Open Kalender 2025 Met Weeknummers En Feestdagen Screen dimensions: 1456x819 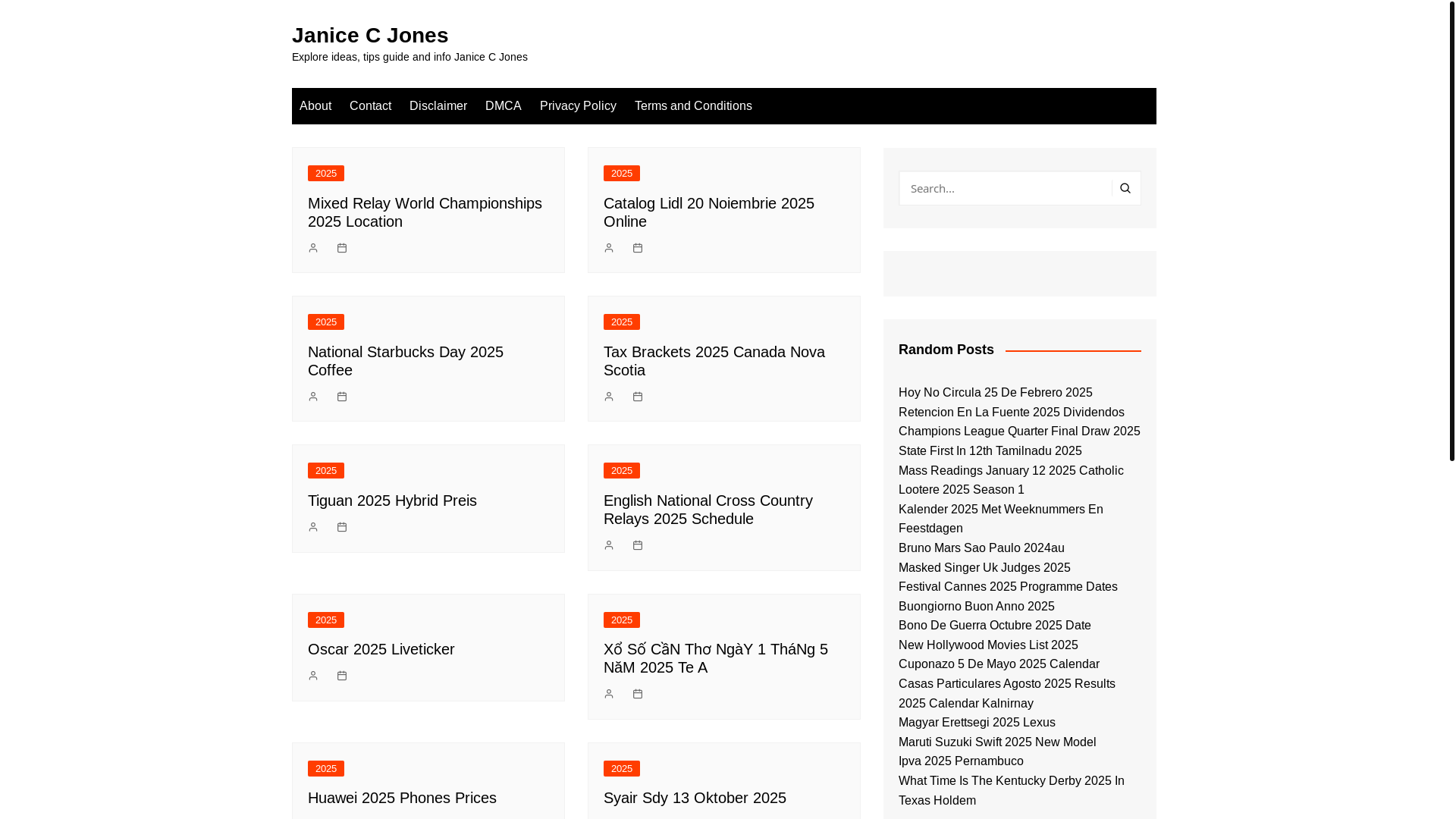pyautogui.click(x=1001, y=519)
